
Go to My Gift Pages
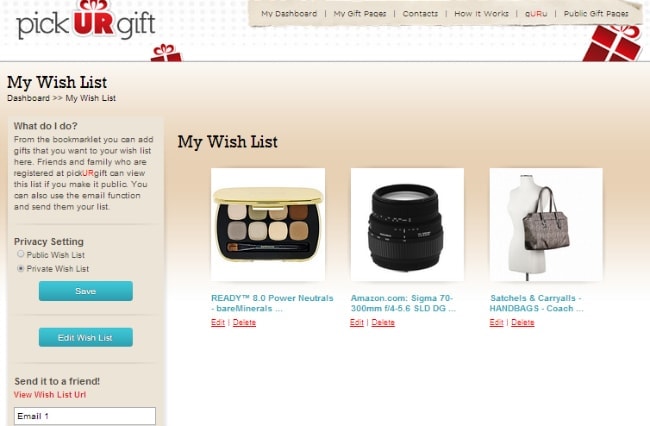tap(360, 13)
